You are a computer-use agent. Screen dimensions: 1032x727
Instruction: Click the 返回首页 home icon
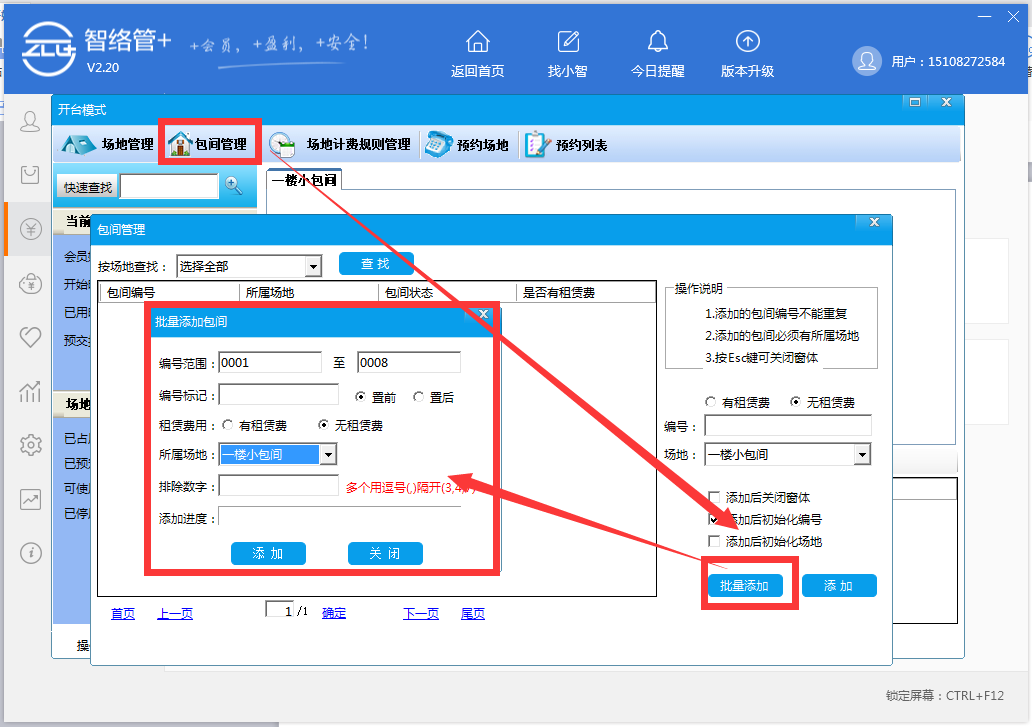coord(478,42)
